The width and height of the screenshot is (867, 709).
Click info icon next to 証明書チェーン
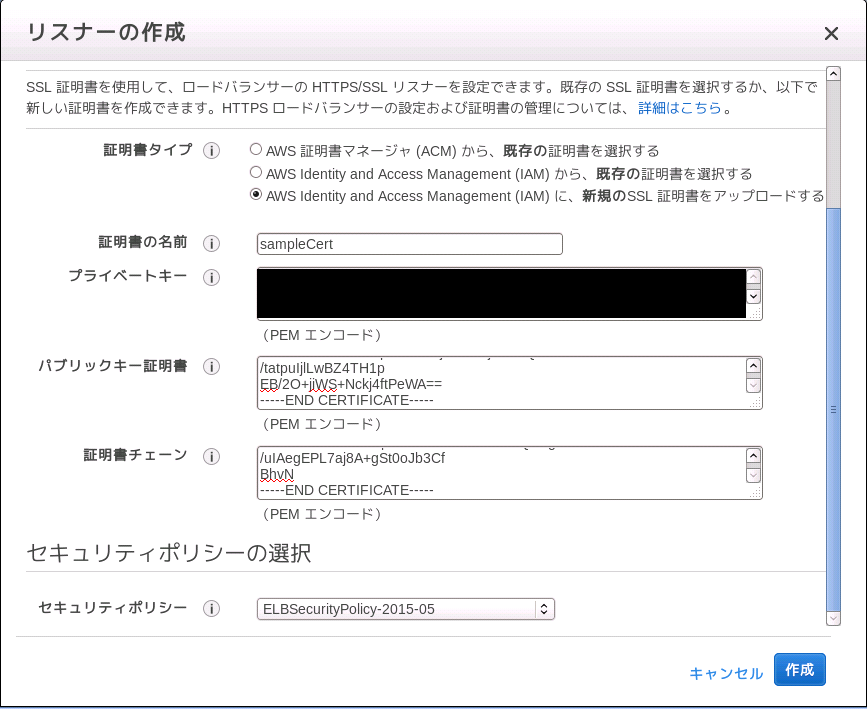tap(211, 457)
